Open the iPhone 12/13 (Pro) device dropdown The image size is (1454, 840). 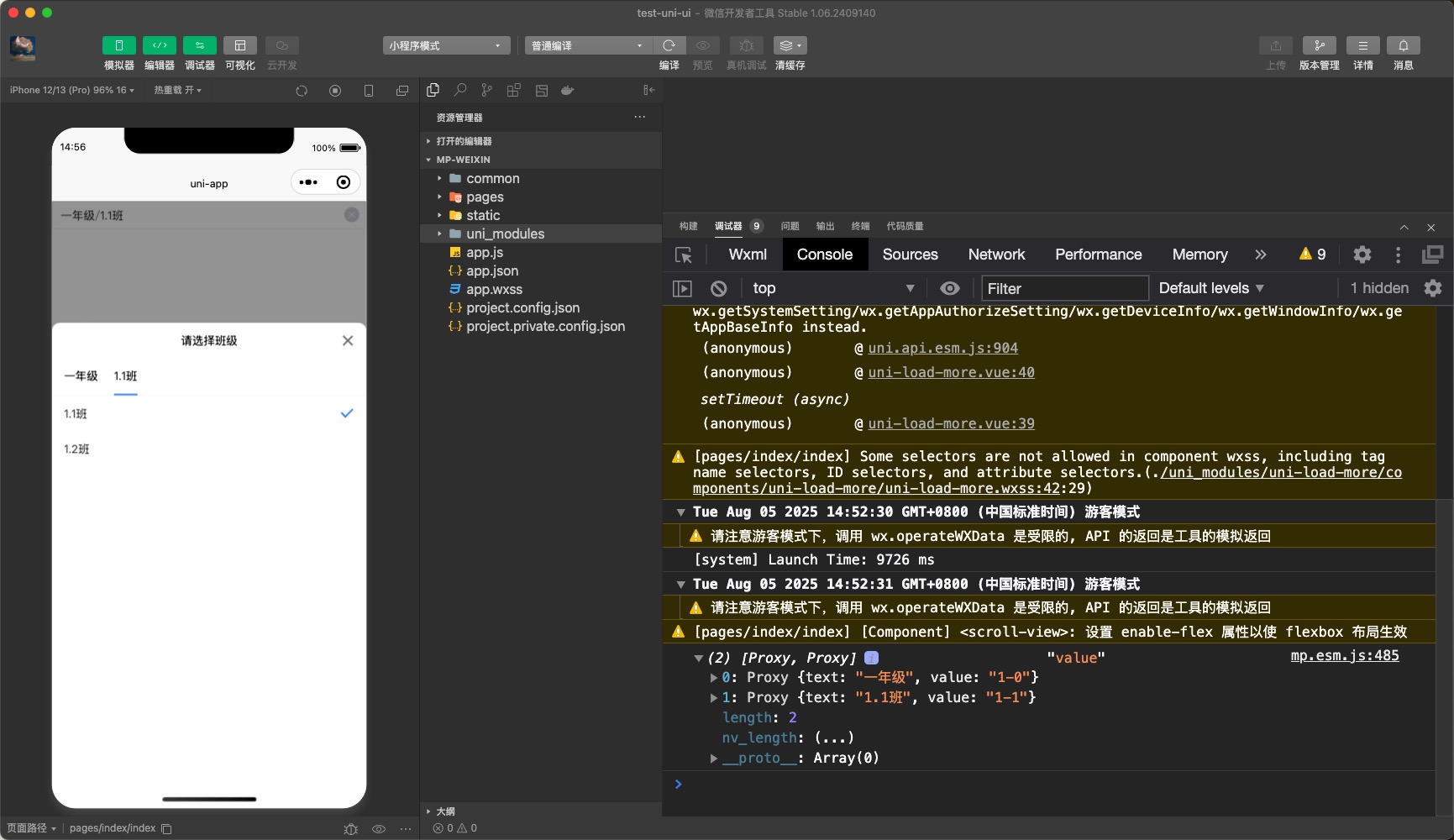[x=71, y=90]
